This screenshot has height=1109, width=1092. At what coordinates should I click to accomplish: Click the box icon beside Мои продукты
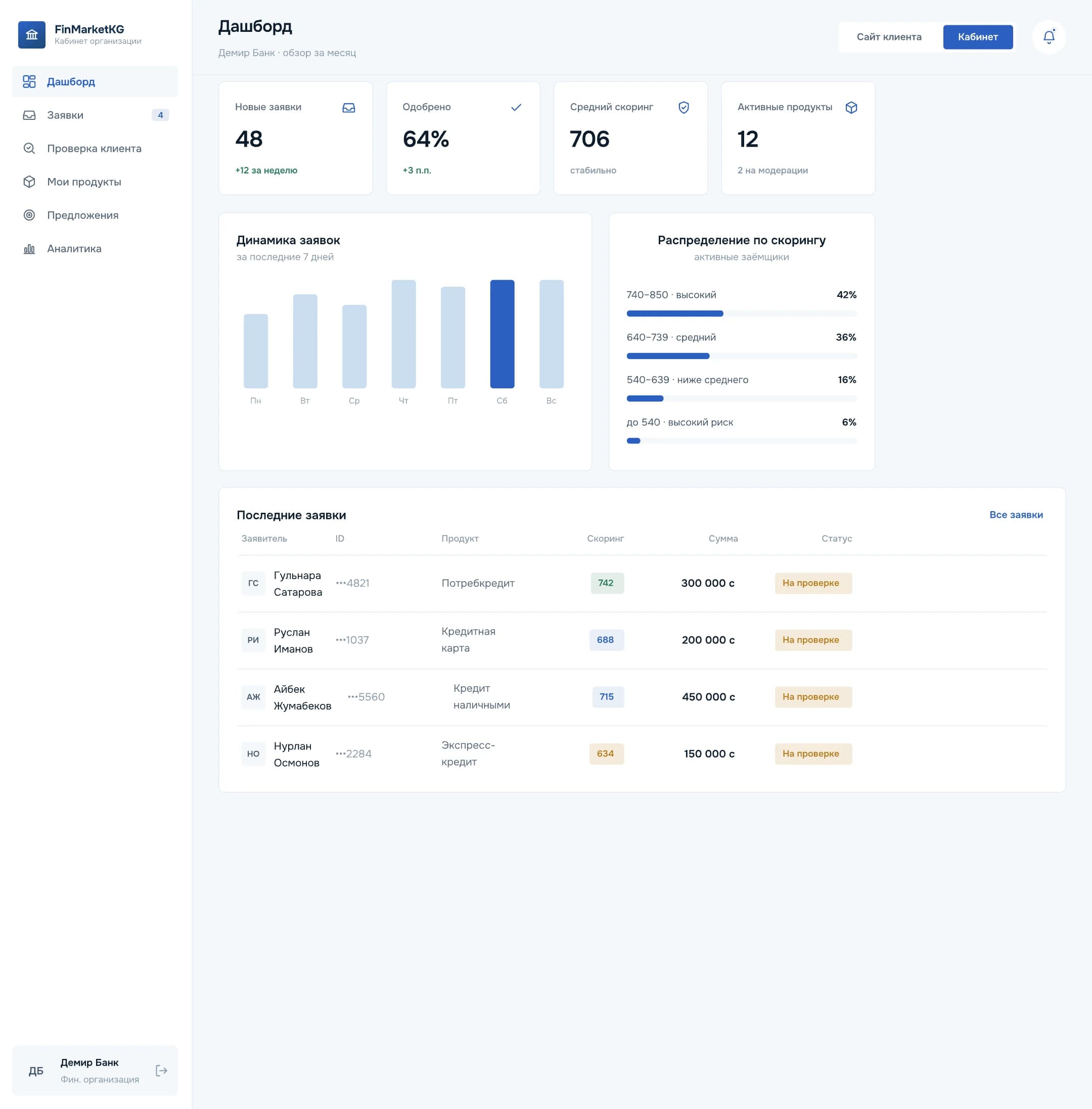pyautogui.click(x=29, y=182)
